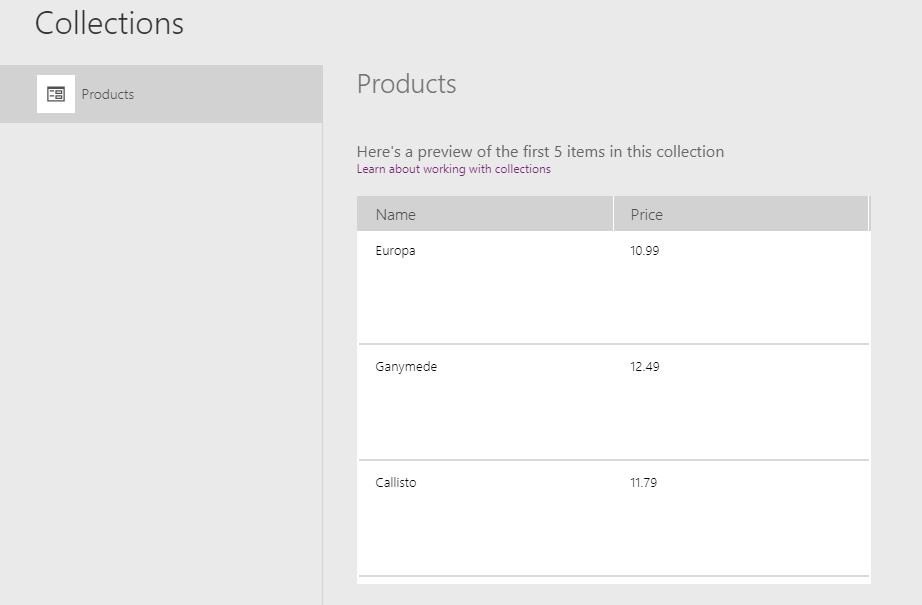Click the separator line between Europa and Ganymede rows
Image resolution: width=922 pixels, height=605 pixels.
click(x=613, y=343)
